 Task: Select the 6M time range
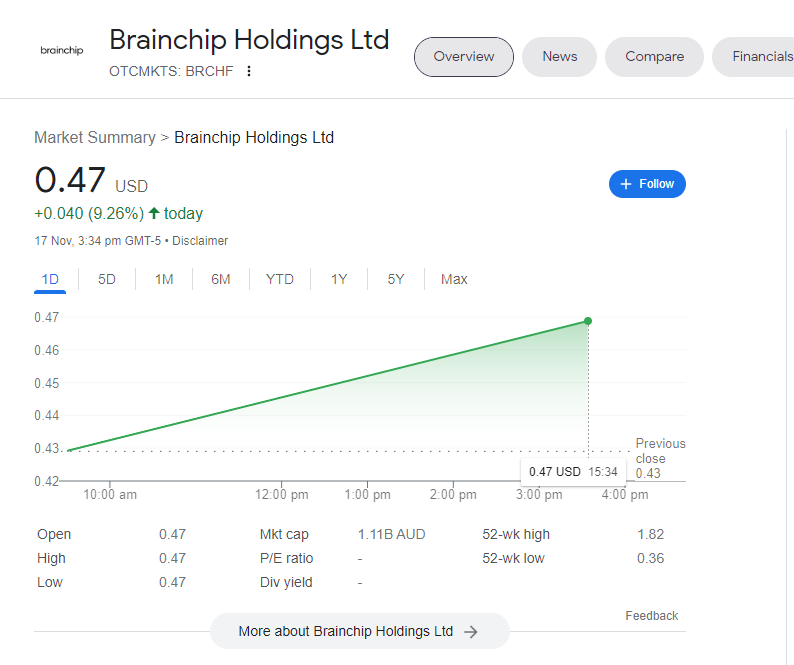tap(221, 279)
